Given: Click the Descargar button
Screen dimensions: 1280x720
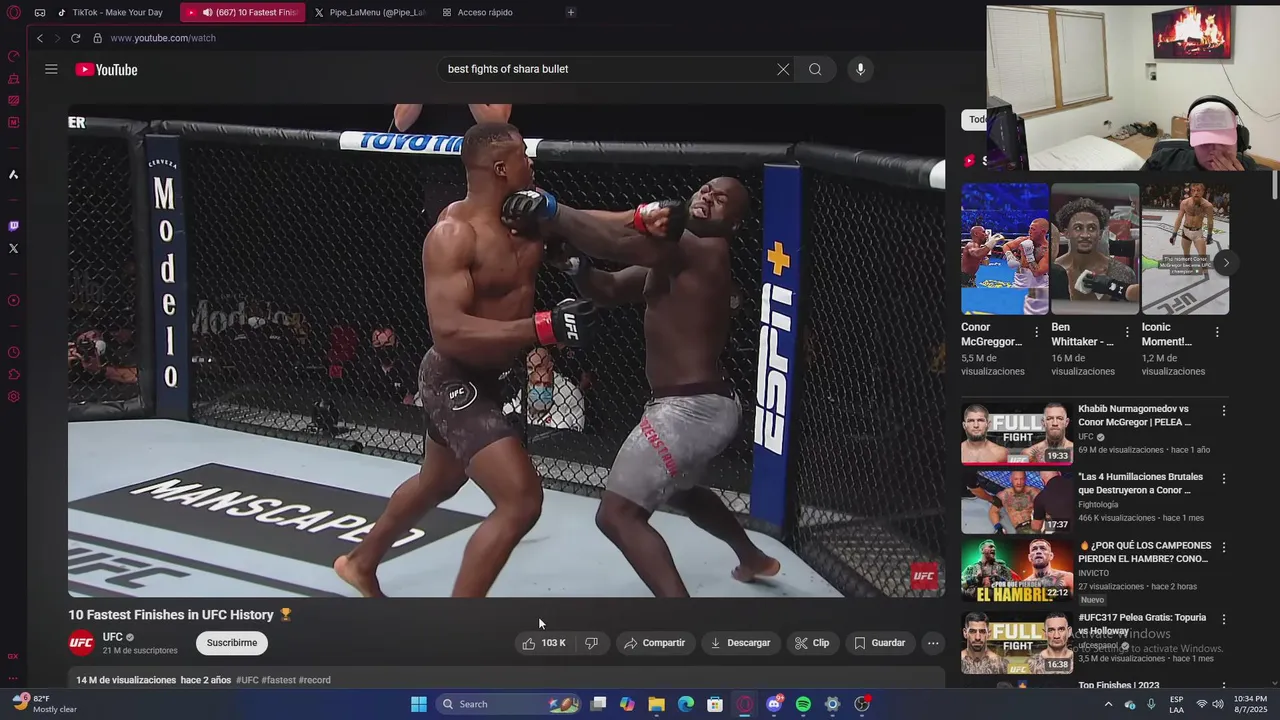Looking at the screenshot, I should point(740,643).
